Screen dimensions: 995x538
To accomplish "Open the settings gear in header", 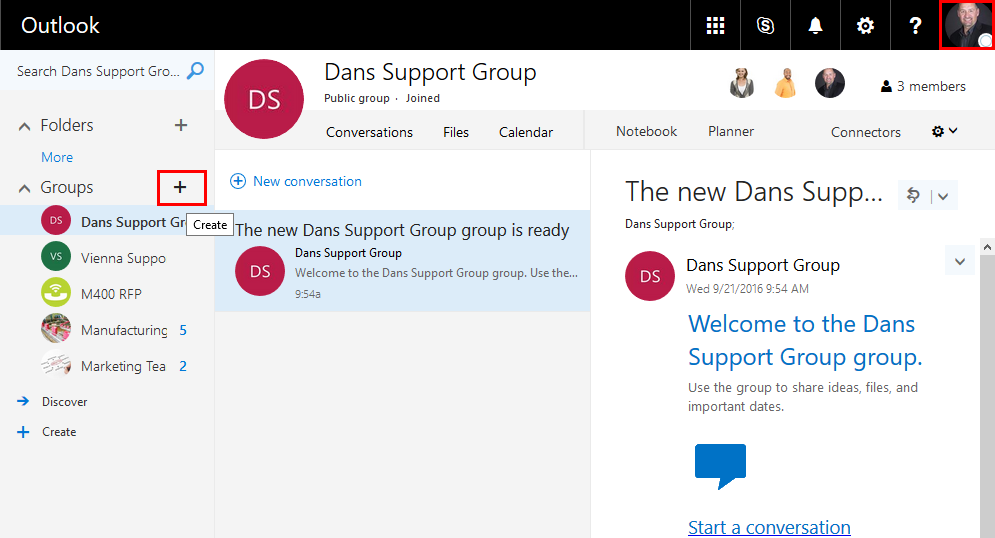I will point(865,26).
